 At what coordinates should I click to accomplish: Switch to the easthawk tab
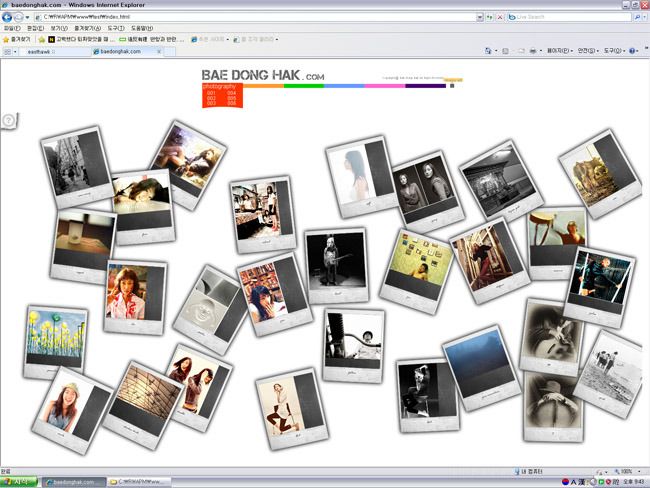[55, 52]
